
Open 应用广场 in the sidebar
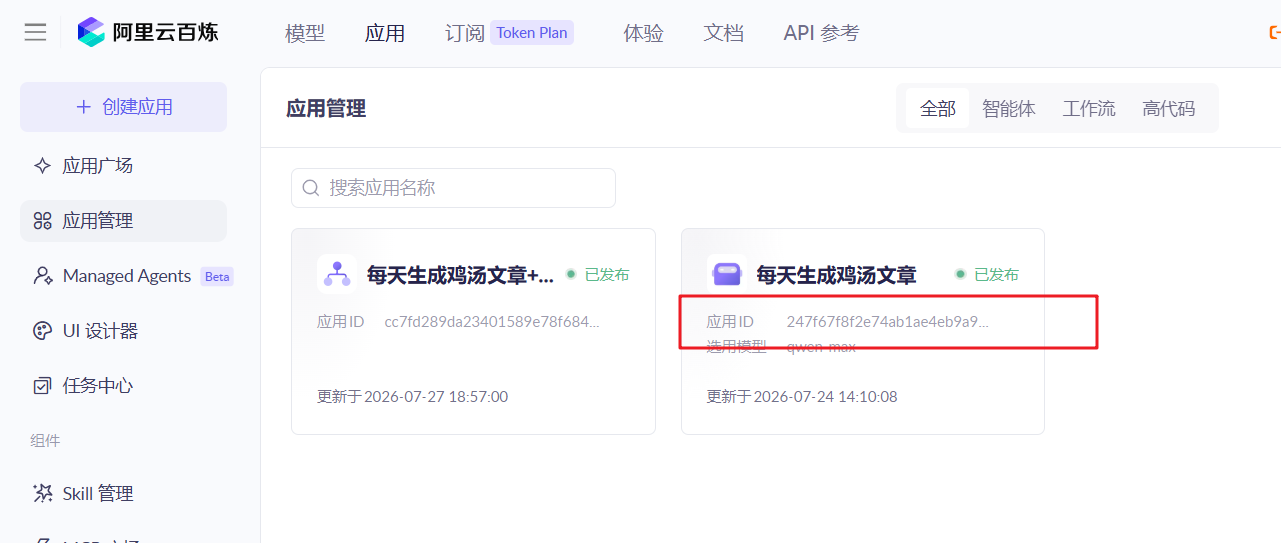[x=123, y=166]
